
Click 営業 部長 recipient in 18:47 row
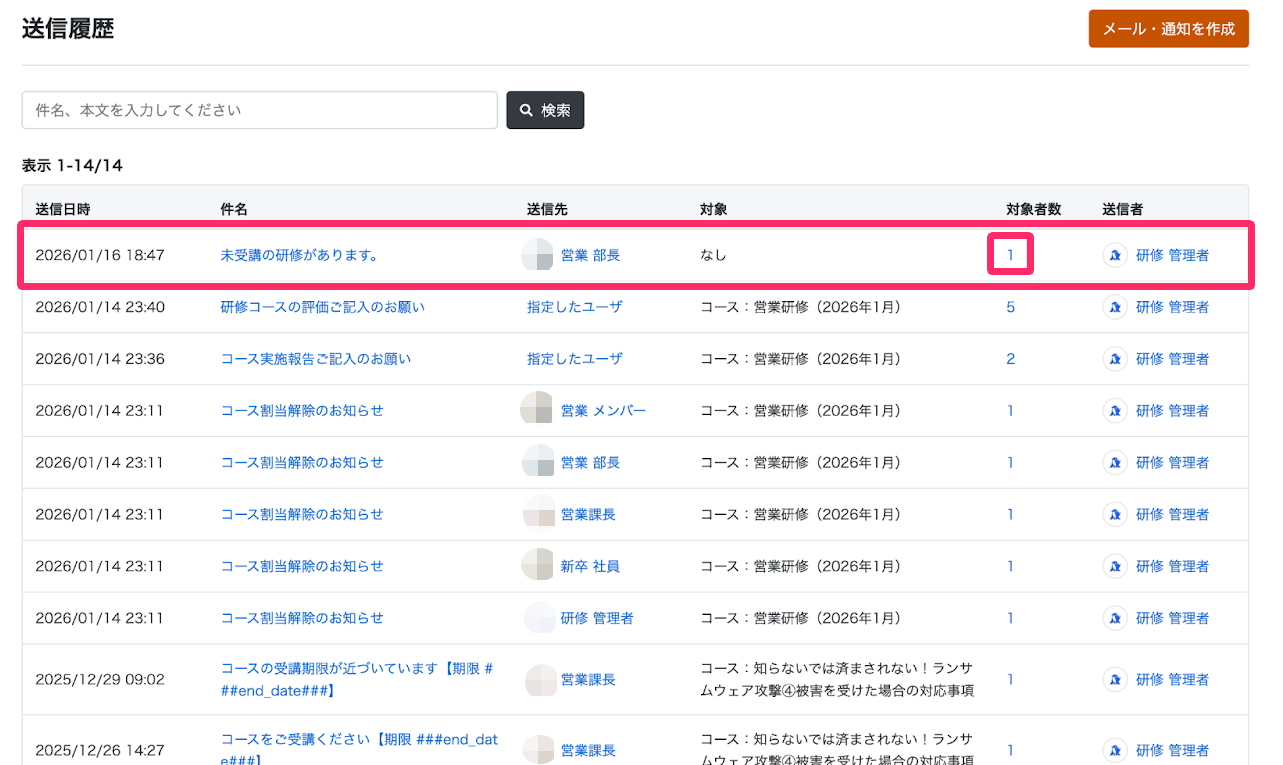pos(590,255)
